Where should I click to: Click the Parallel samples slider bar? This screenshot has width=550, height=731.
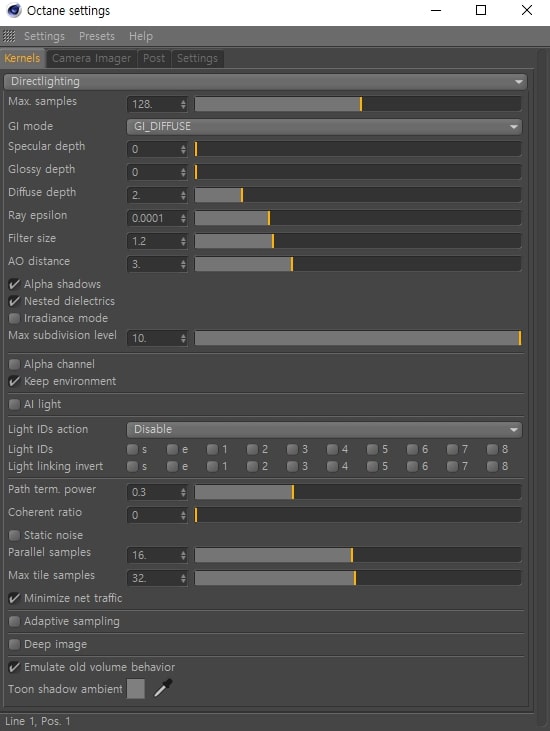pyautogui.click(x=358, y=555)
